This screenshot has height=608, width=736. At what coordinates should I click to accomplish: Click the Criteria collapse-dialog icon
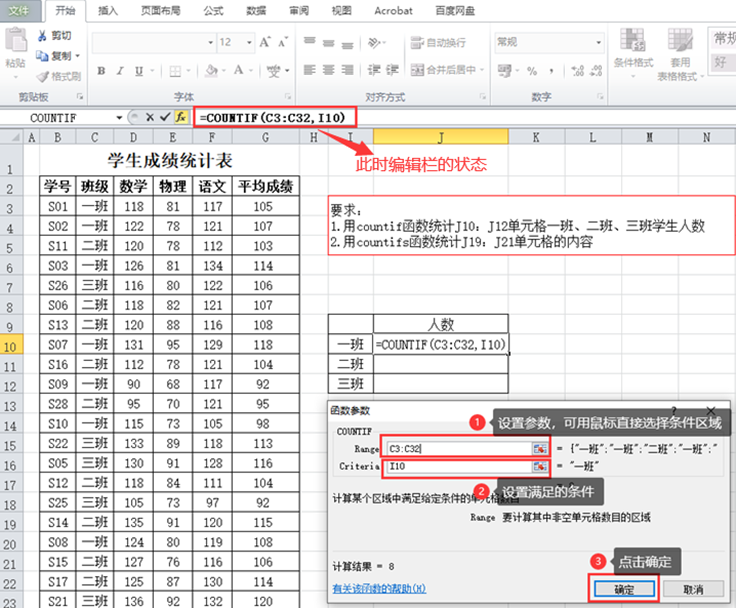tap(540, 466)
